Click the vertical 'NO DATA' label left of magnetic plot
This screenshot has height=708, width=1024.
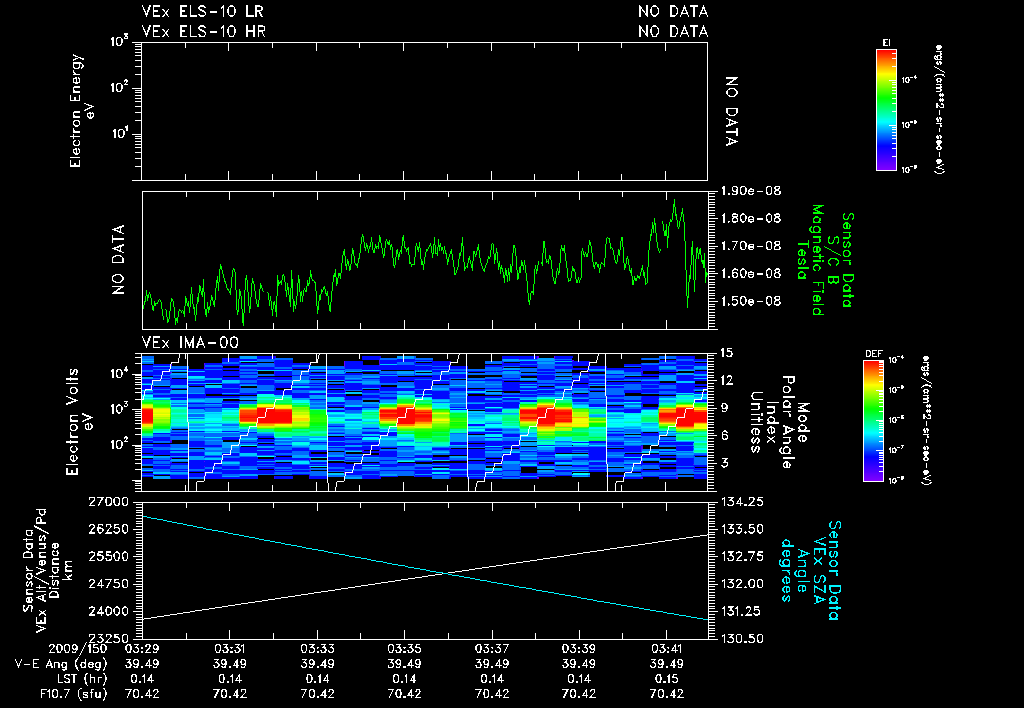118,260
